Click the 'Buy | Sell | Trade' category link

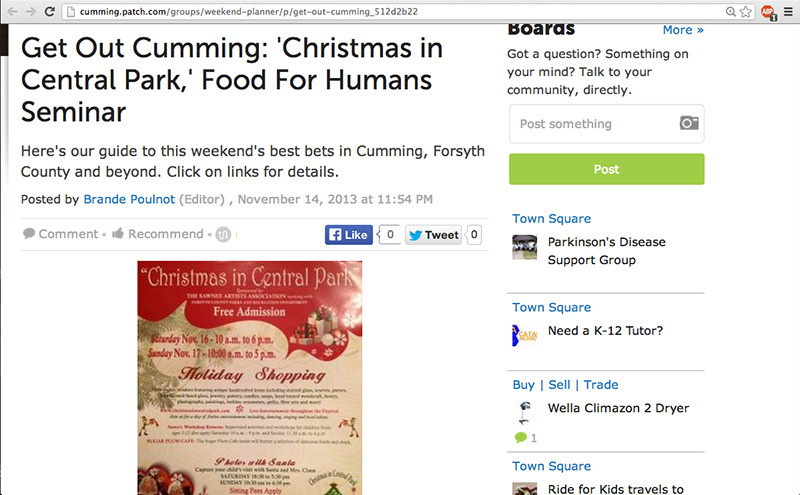(x=565, y=384)
